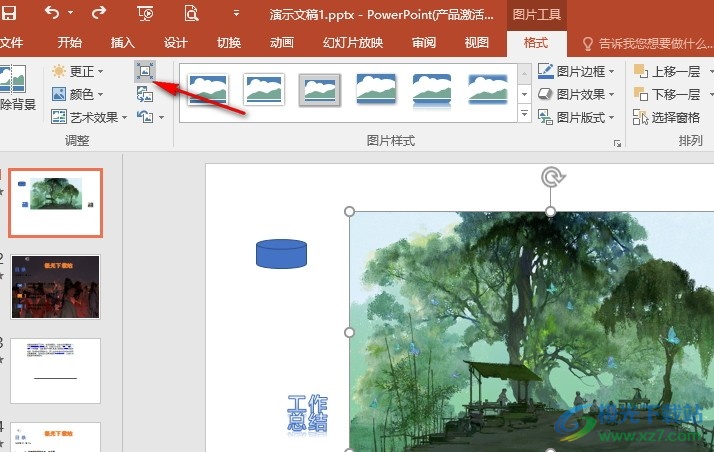Open the 图片边框 picture border dropdown
714x452 pixels.
pos(576,71)
